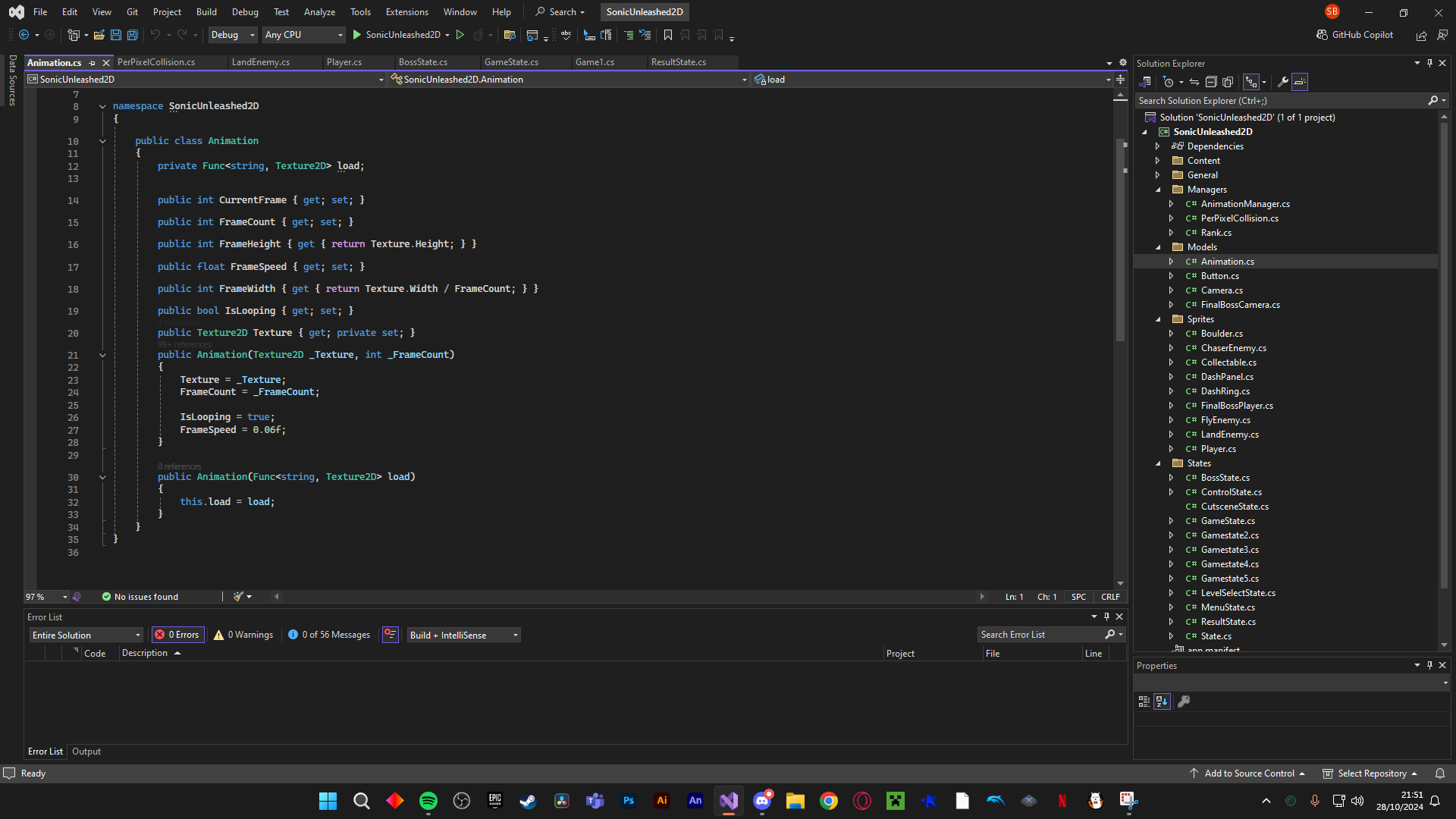Viewport: 1456px width, 819px height.
Task: Click the Switch Views icon in Solution Explorer
Action: coord(1145,82)
